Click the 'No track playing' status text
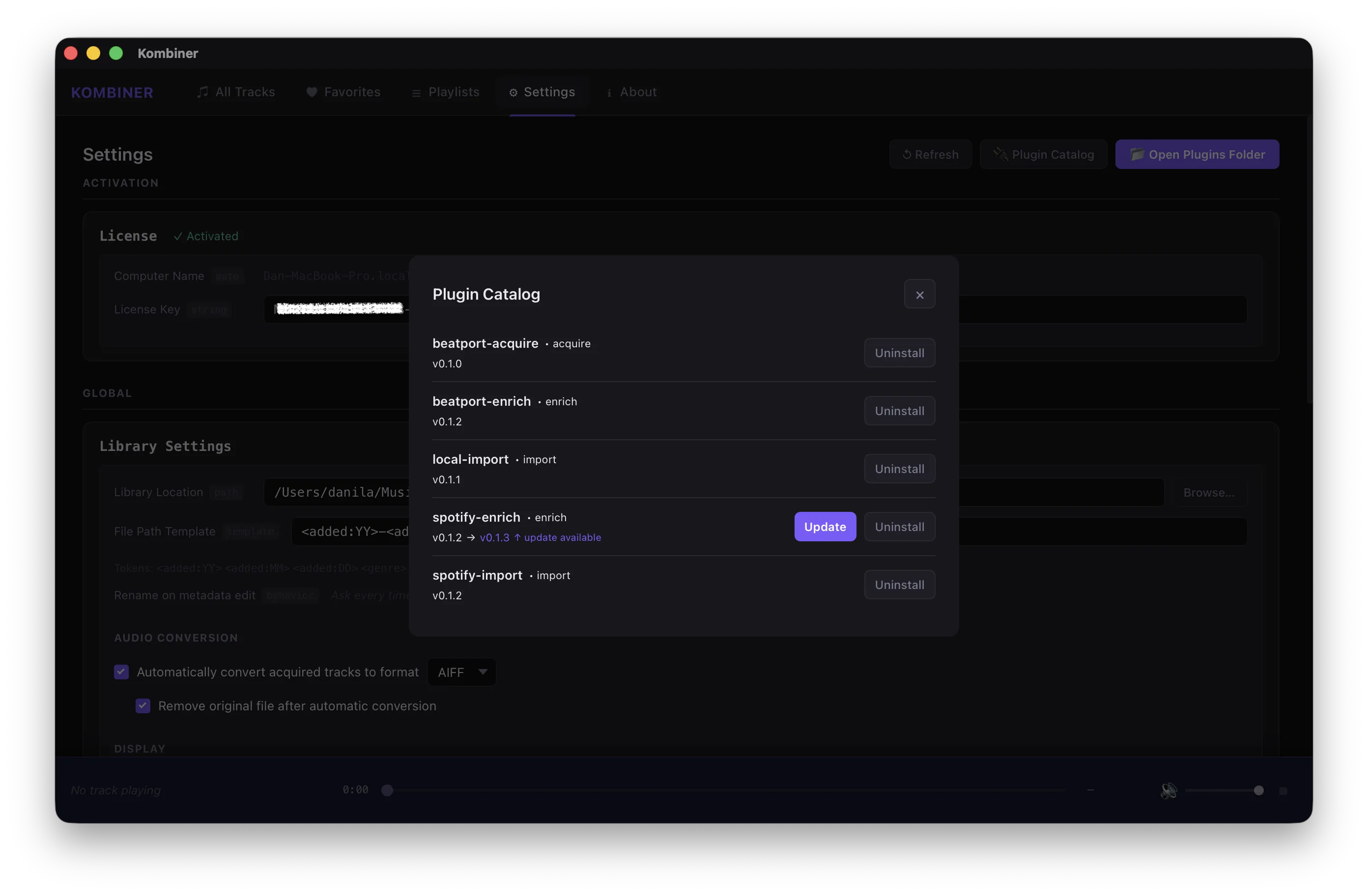The height and width of the screenshot is (896, 1368). point(115,790)
